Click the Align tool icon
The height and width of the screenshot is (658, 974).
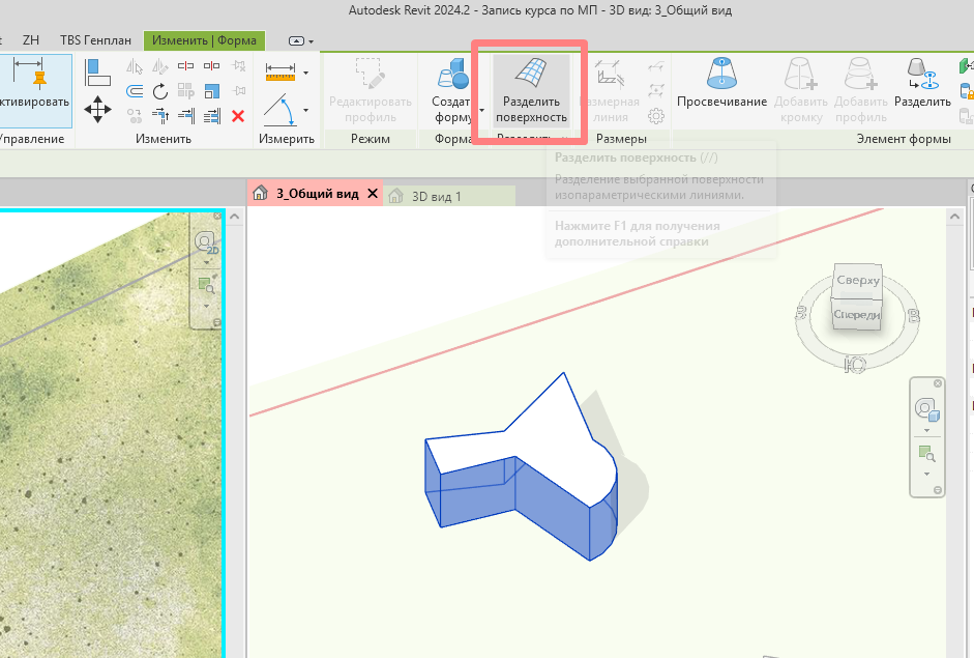[x=98, y=72]
